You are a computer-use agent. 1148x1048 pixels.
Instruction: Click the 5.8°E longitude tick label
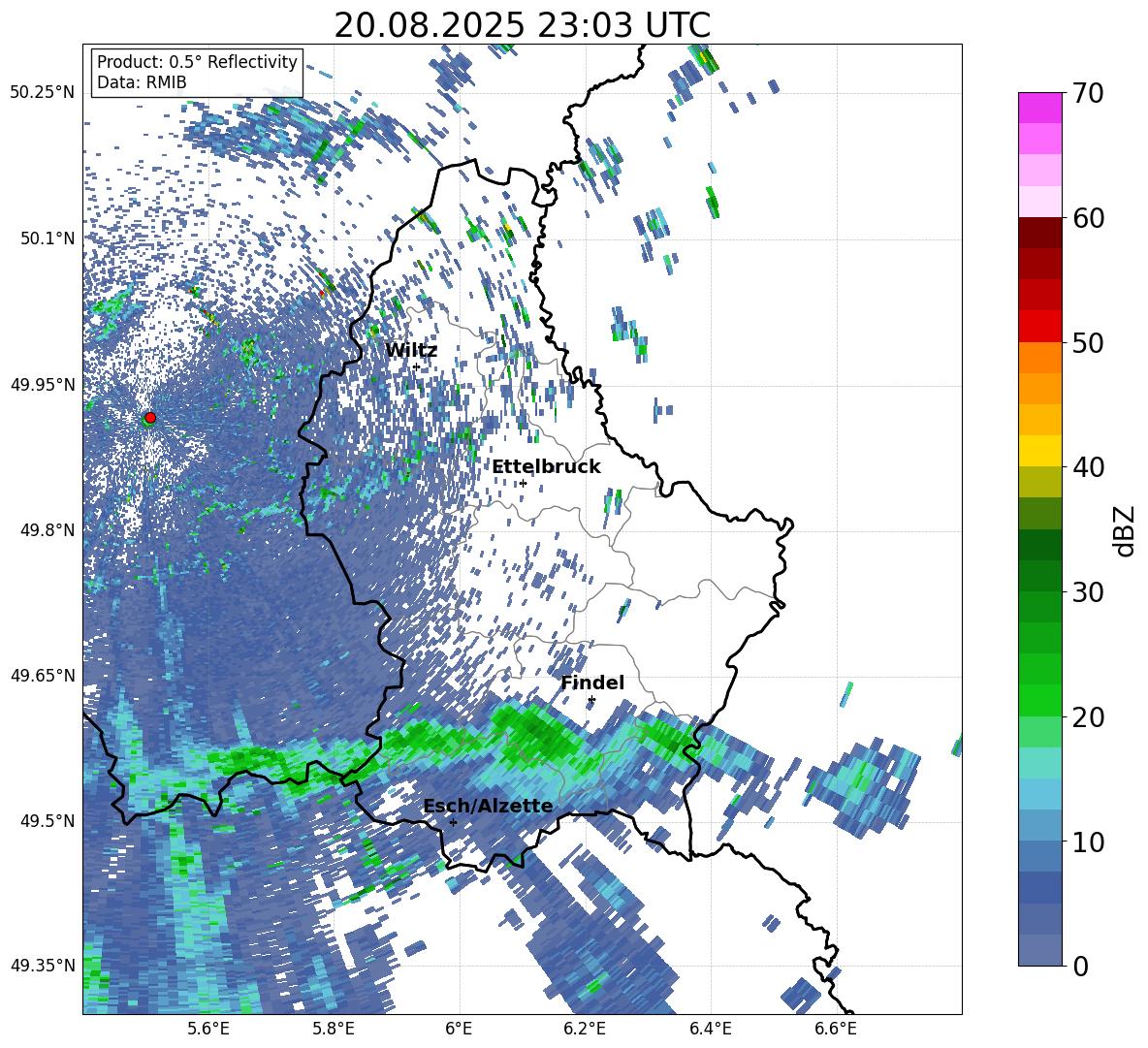334,1029
